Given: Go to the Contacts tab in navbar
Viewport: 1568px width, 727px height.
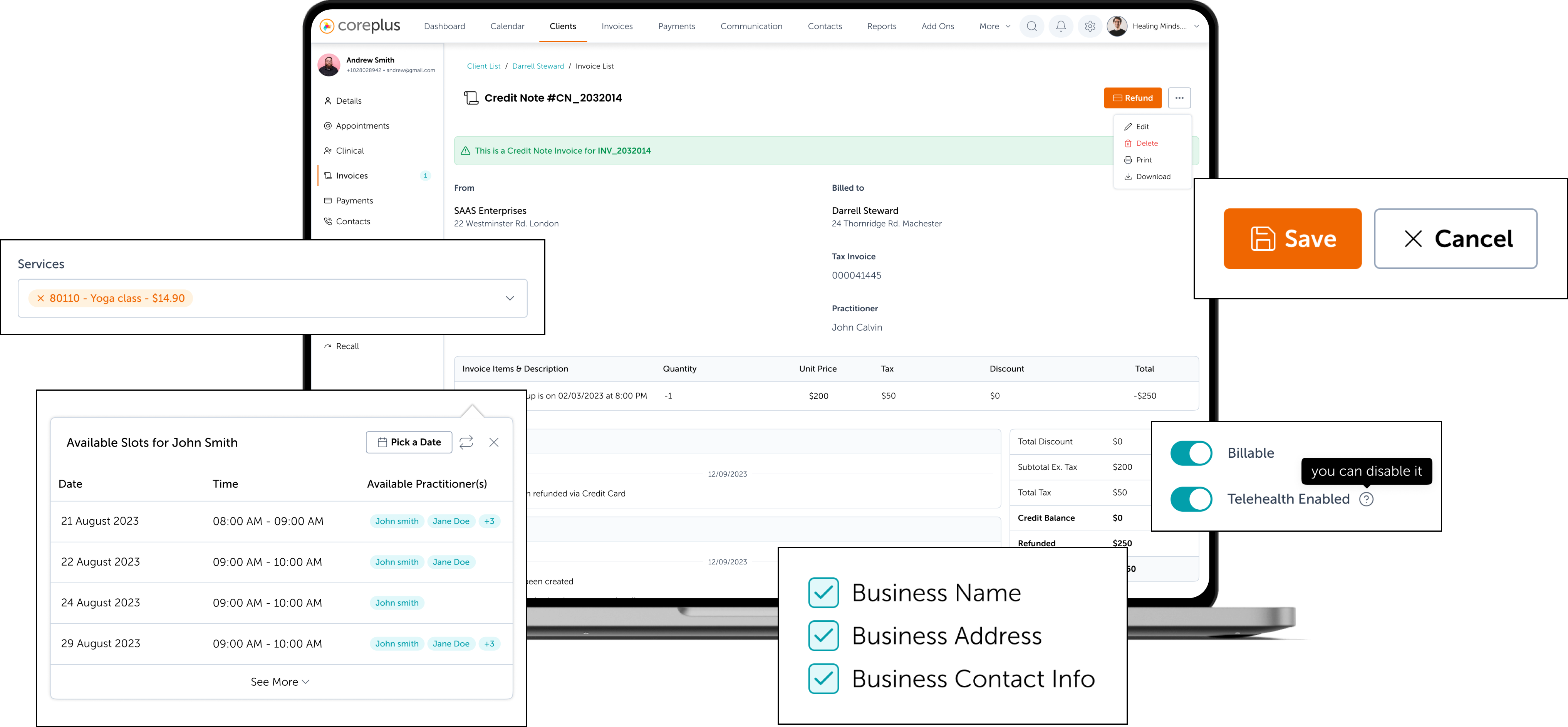Looking at the screenshot, I should coord(825,26).
